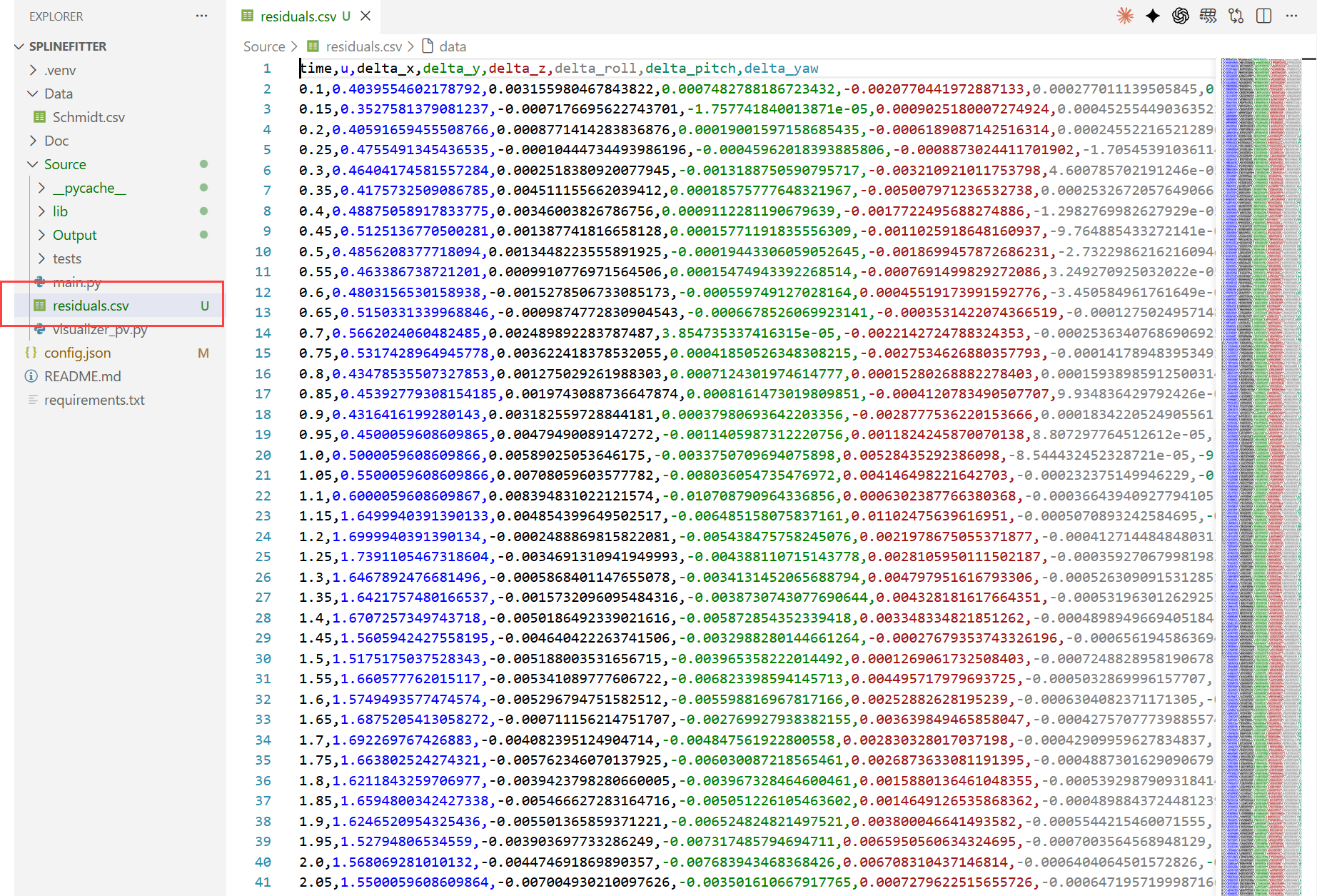Split the editor to the right
This screenshot has height=896, width=1317.
point(1263,16)
